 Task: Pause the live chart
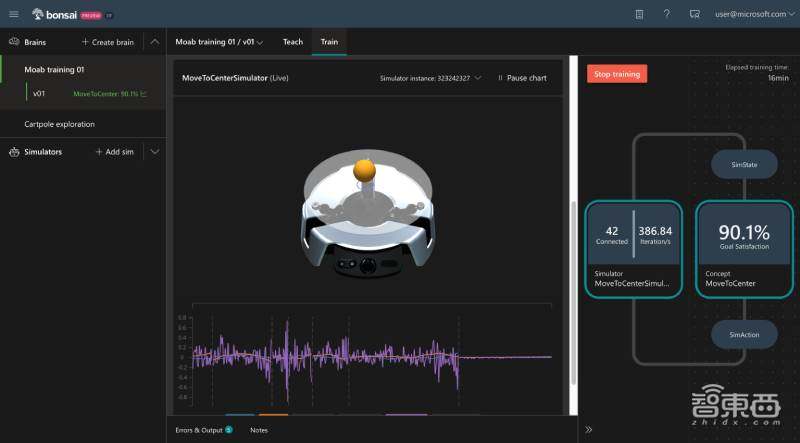click(522, 78)
